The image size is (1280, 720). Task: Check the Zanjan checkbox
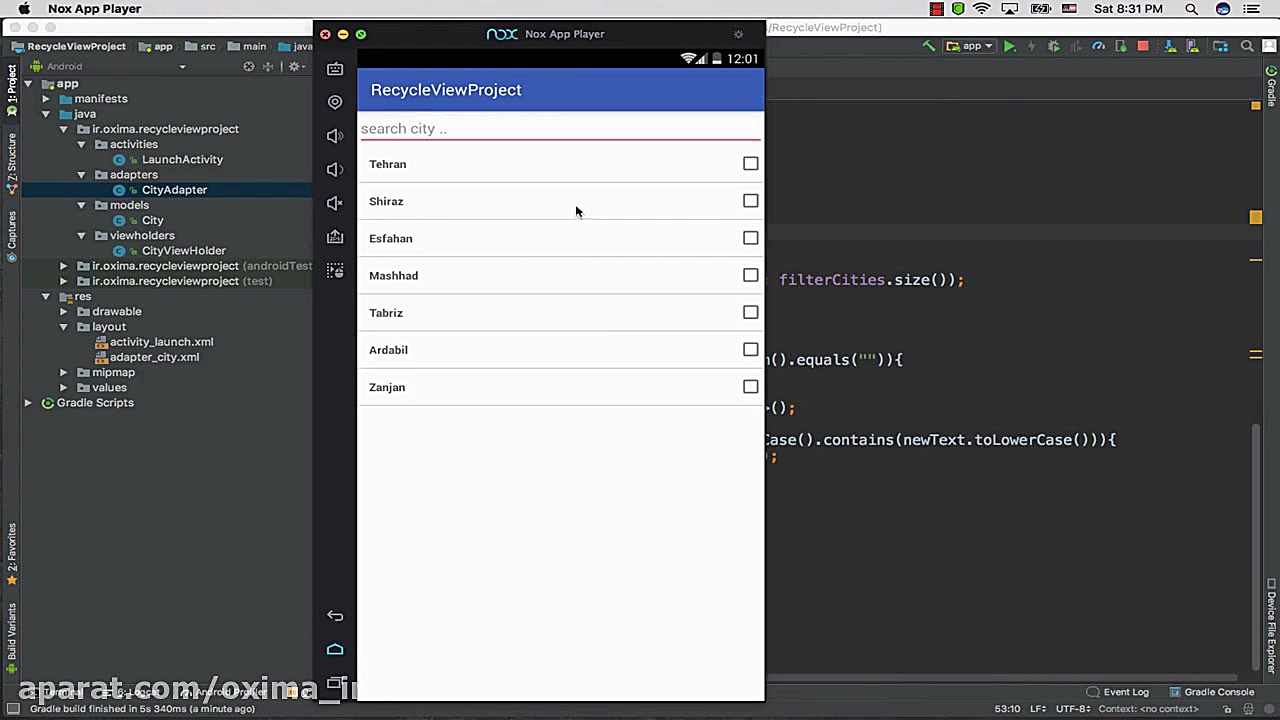click(751, 387)
